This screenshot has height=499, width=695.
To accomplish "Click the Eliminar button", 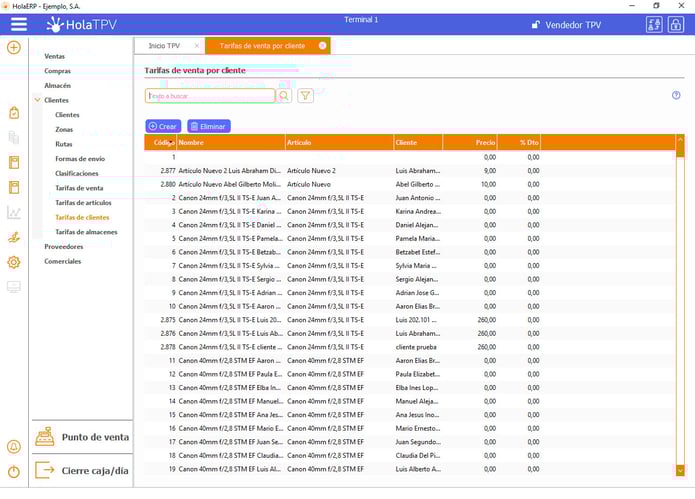I will point(209,126).
